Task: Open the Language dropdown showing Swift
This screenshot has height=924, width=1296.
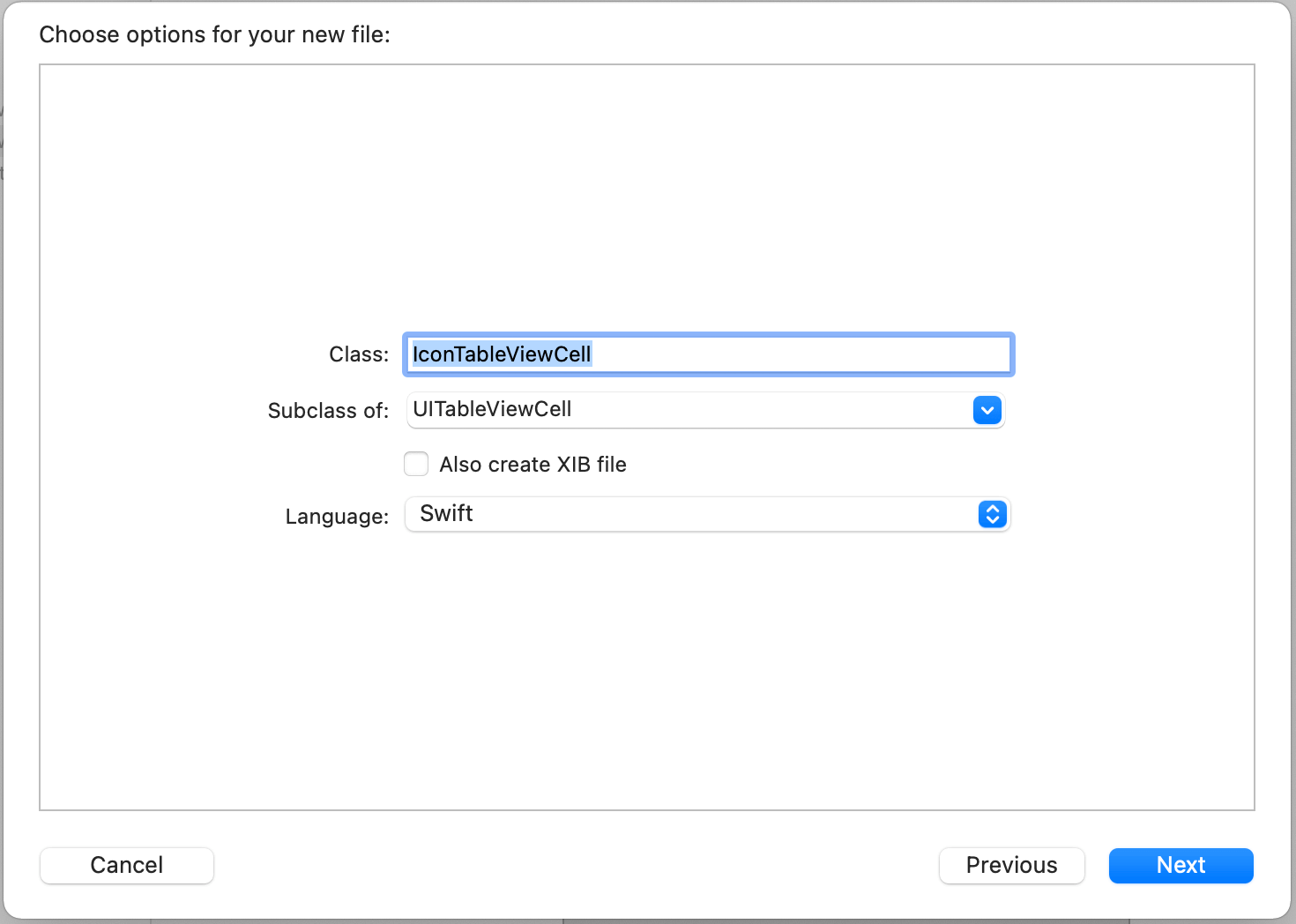Action: (705, 514)
